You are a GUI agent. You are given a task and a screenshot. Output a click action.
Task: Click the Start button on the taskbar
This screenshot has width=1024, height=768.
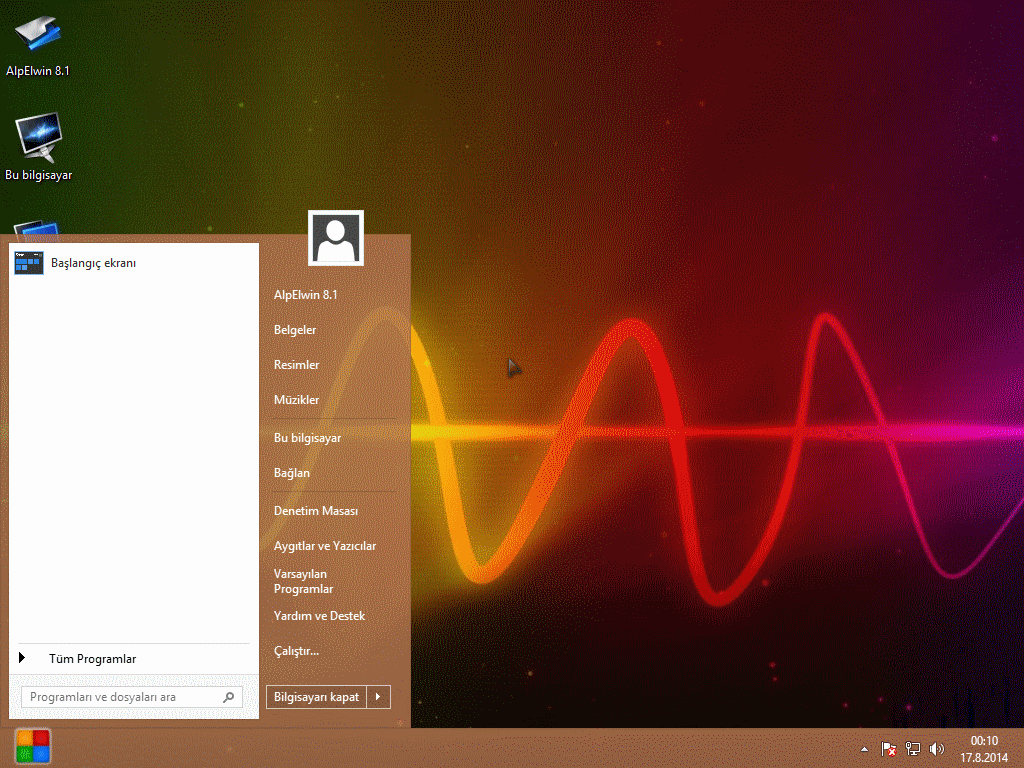click(x=32, y=747)
